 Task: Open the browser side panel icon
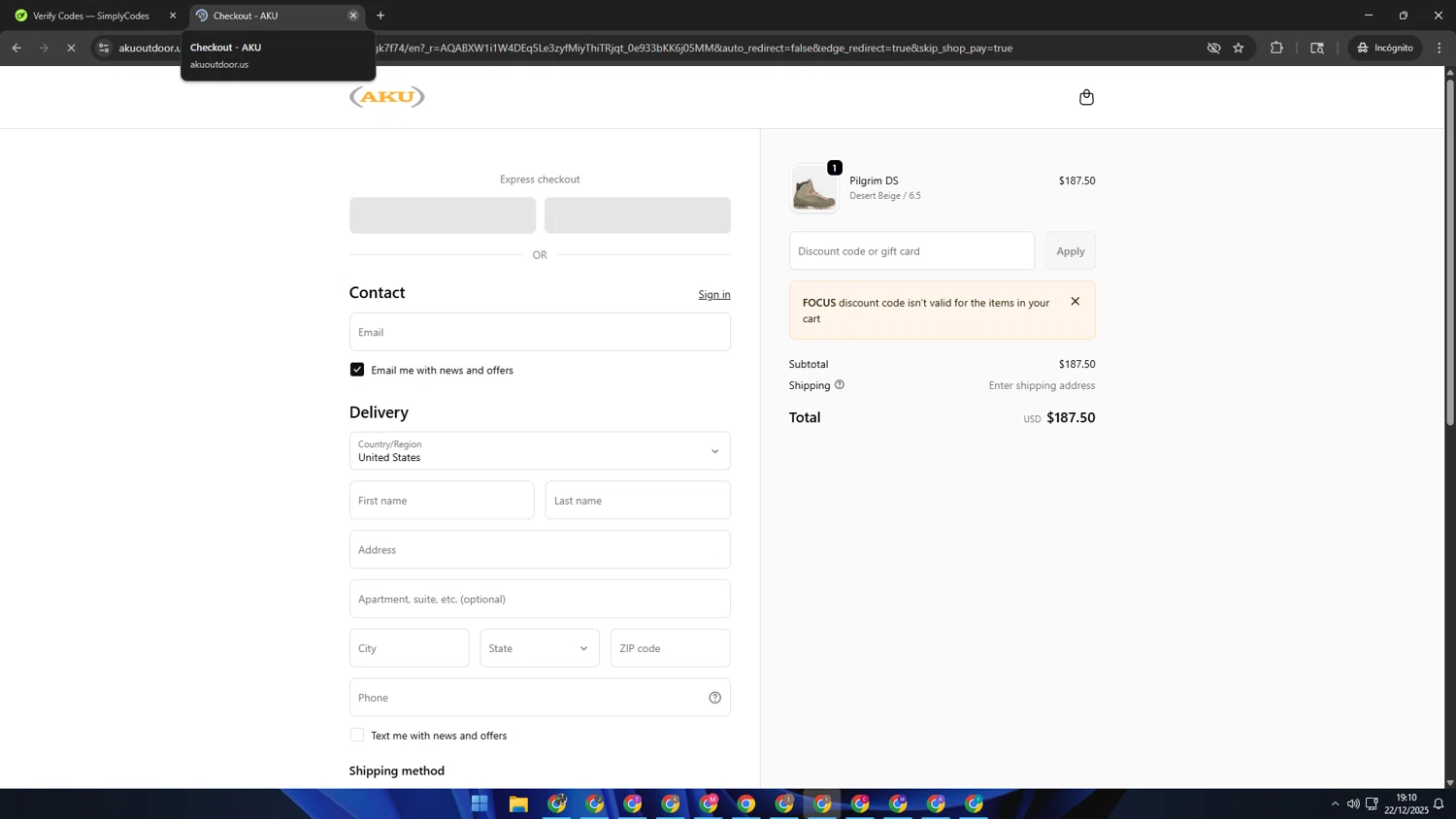[1317, 48]
